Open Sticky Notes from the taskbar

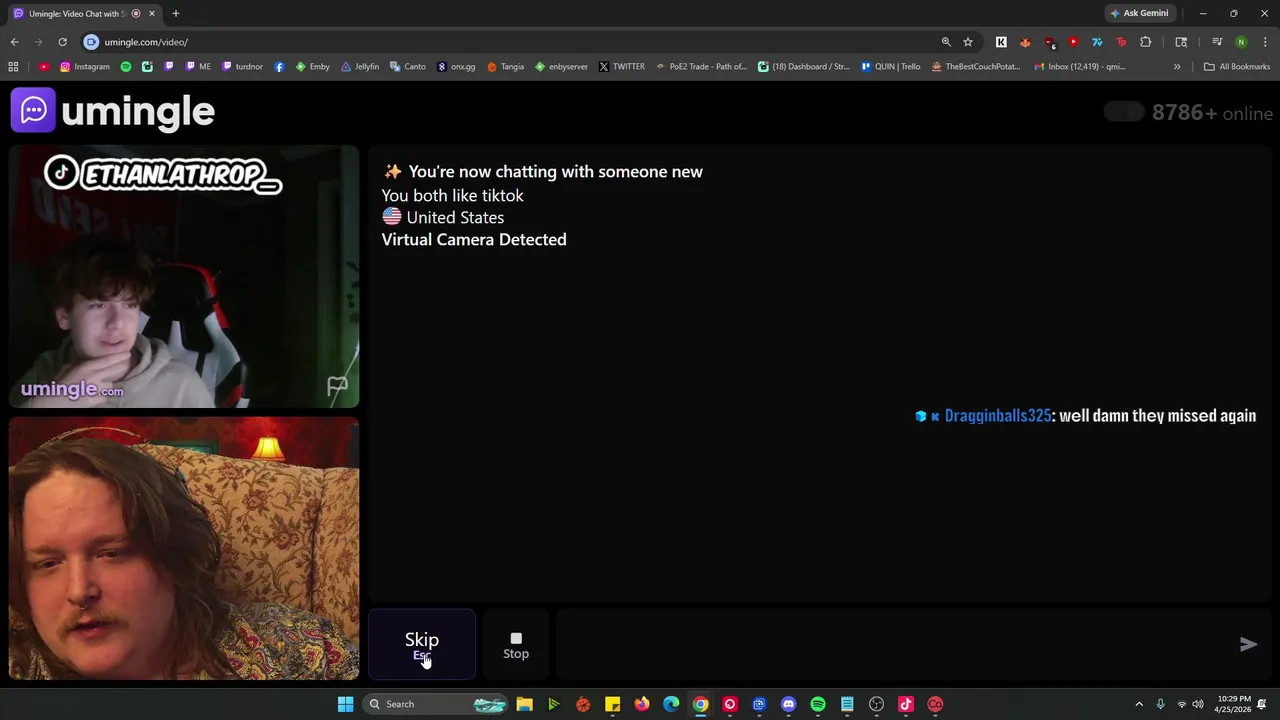612,704
